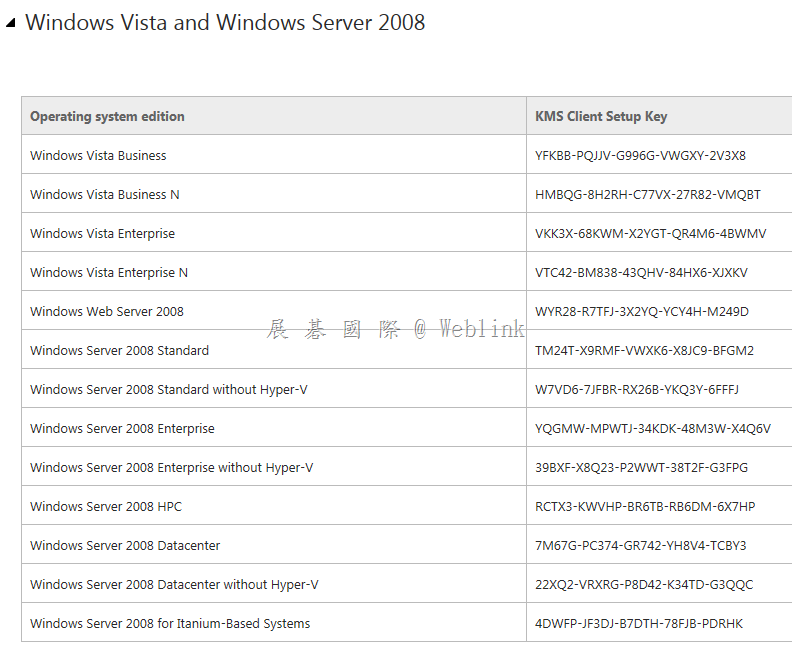This screenshot has height=667, width=792.
Task: Select Windows Server 2008 Standard without Hyper-V
Action: pyautogui.click(x=169, y=390)
